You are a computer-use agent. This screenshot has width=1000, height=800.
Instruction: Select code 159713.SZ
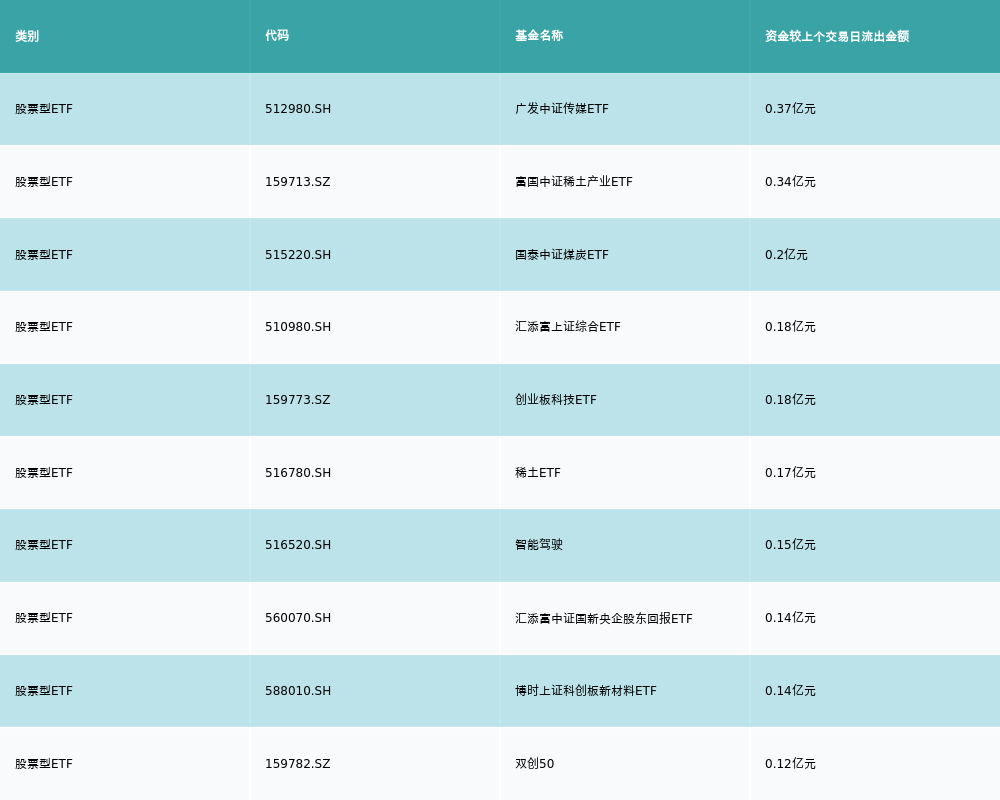tap(298, 182)
